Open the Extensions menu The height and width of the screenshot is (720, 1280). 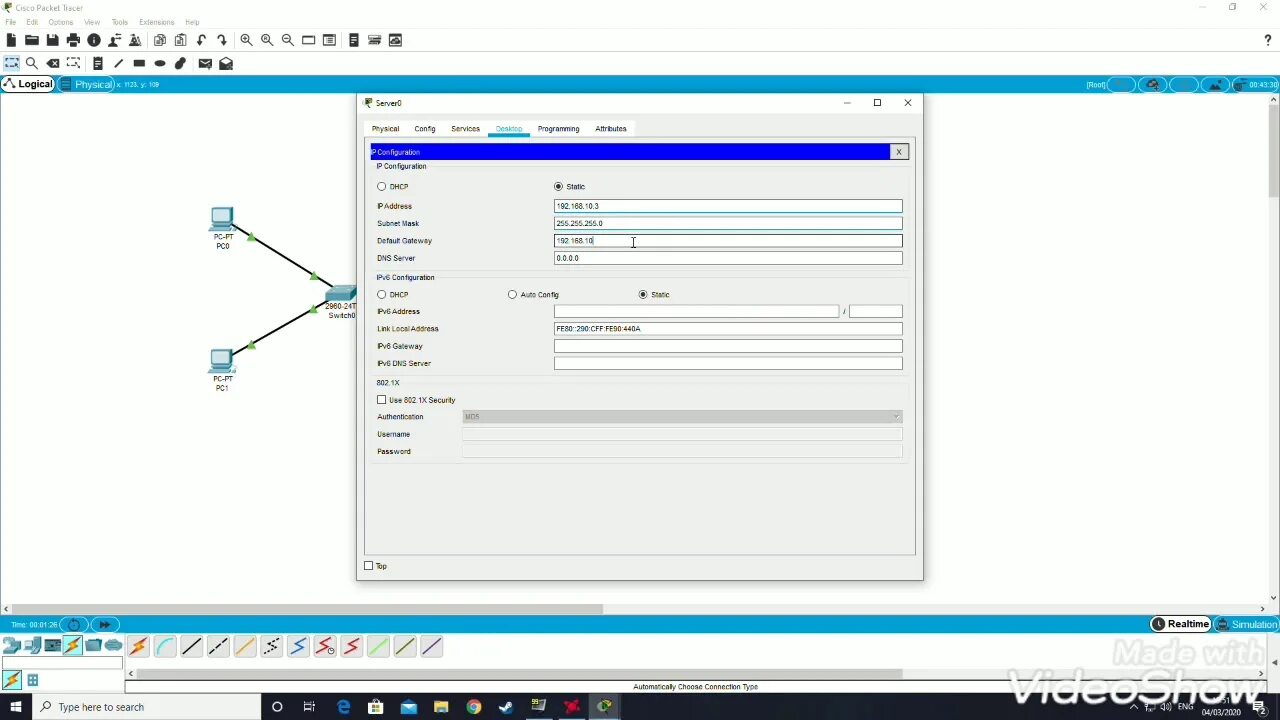pos(156,22)
